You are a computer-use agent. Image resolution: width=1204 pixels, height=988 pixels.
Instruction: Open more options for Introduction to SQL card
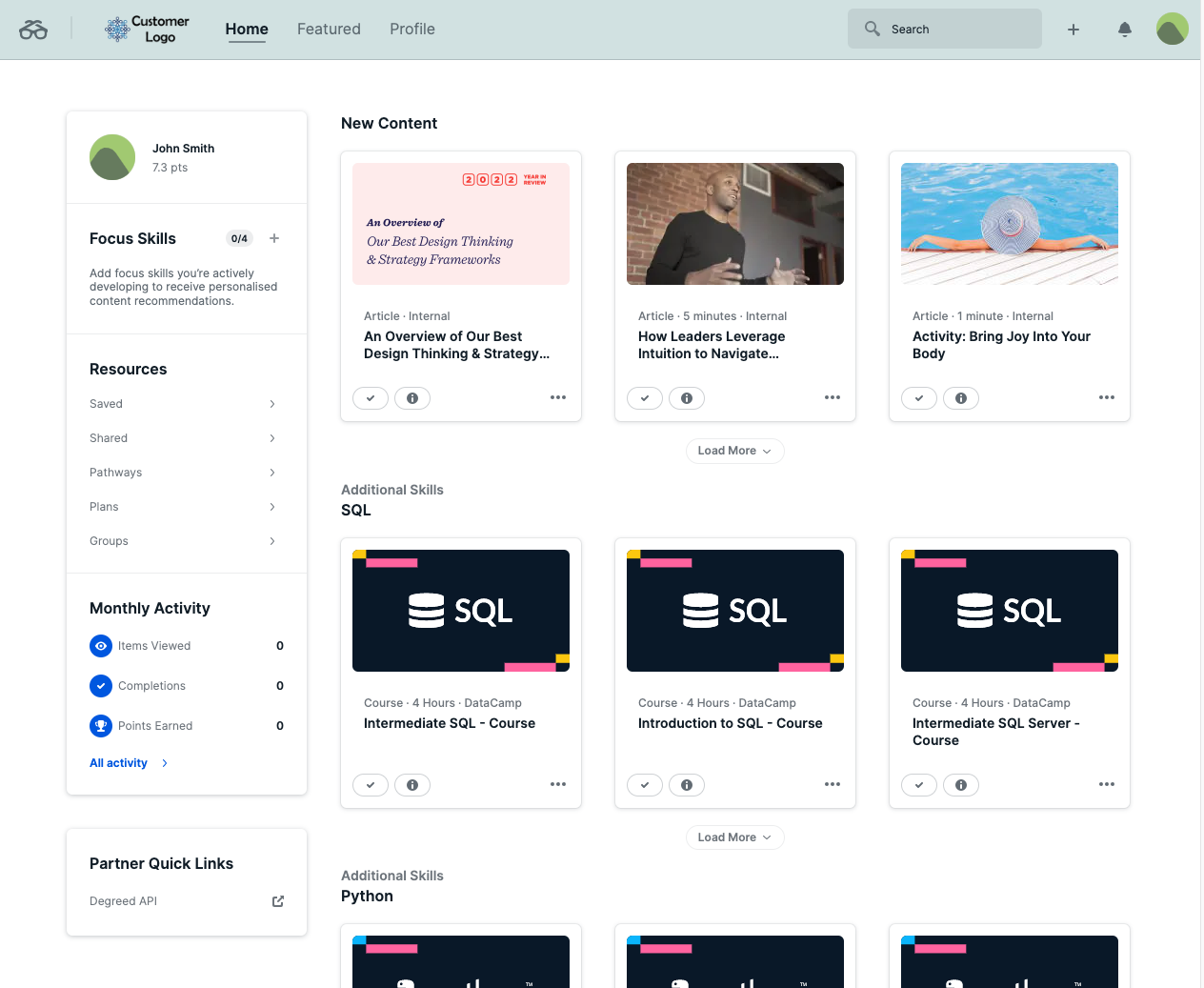click(833, 784)
